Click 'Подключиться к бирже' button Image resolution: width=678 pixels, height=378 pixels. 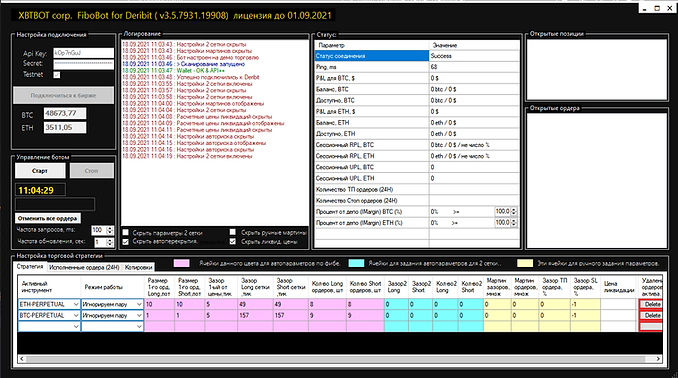pos(63,96)
